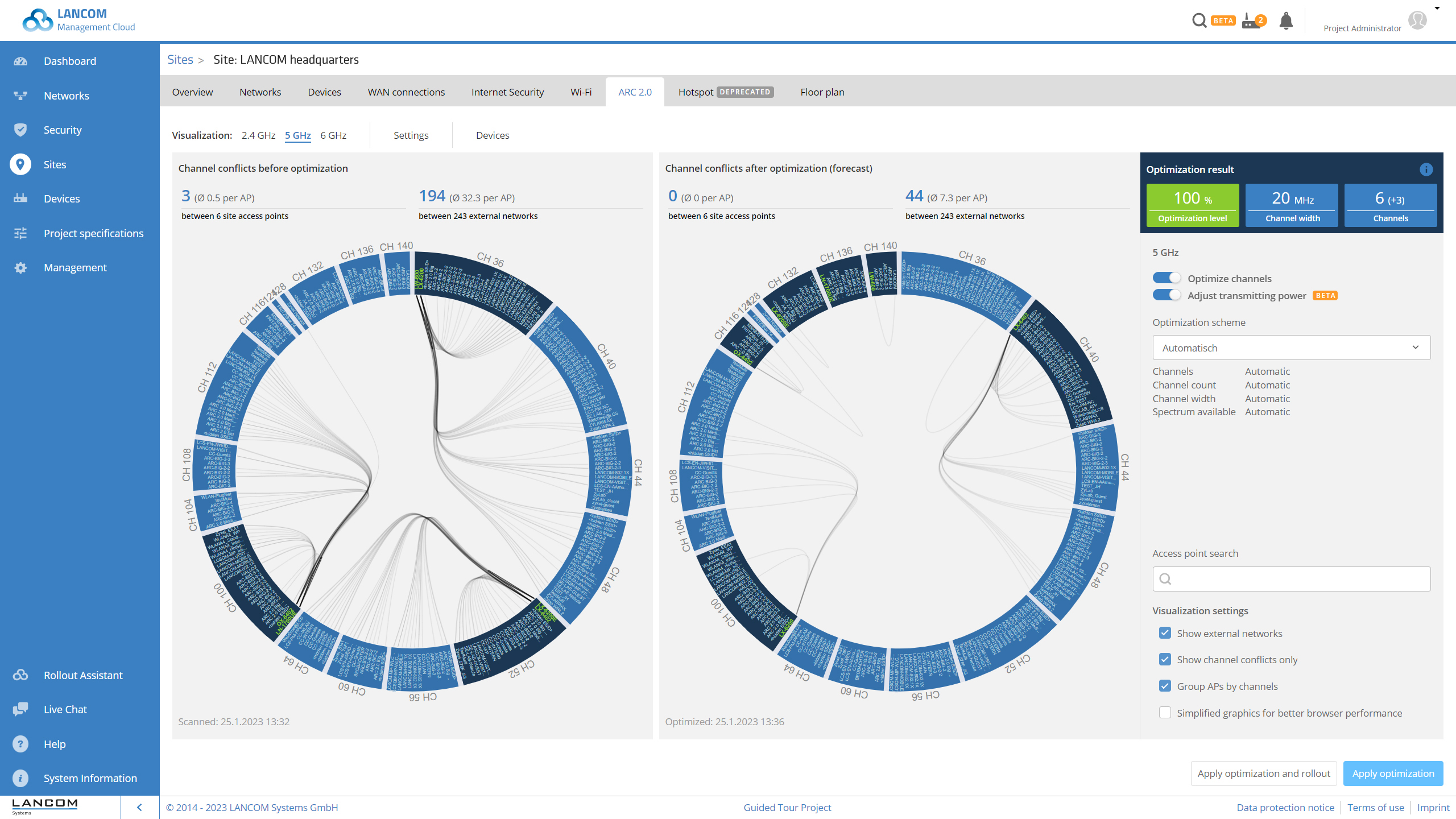1456x819 pixels.
Task: Click the Access point search field
Action: coord(1291,579)
